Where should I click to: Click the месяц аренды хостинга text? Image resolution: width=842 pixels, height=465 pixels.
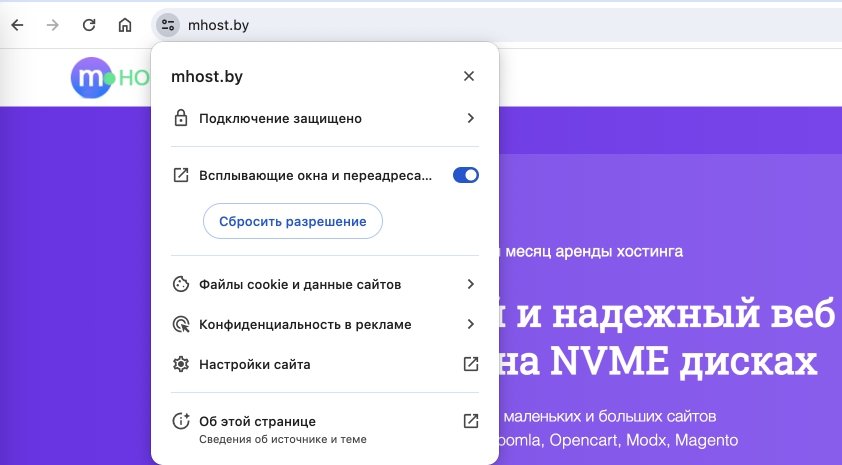click(594, 251)
